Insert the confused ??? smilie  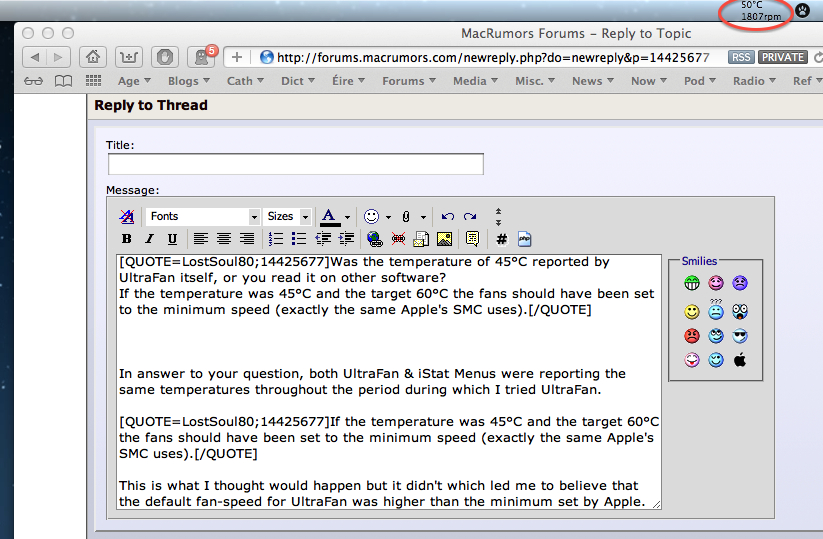tap(715, 310)
